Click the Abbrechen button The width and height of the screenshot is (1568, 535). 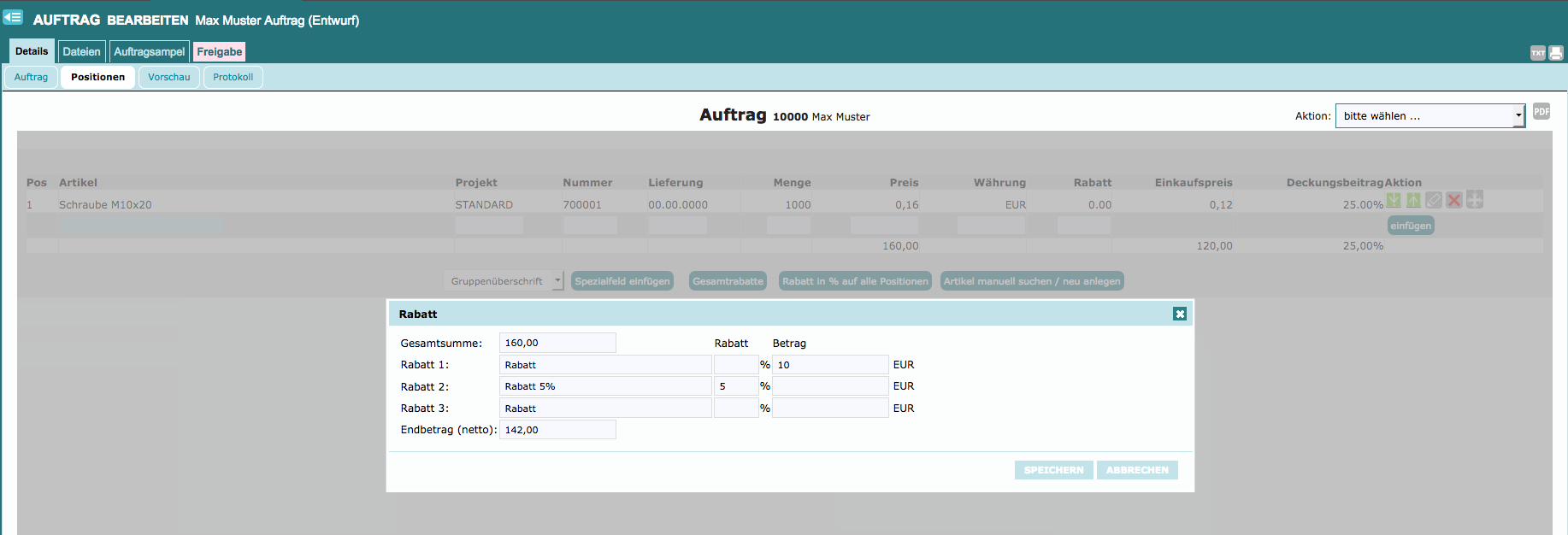click(x=1136, y=470)
